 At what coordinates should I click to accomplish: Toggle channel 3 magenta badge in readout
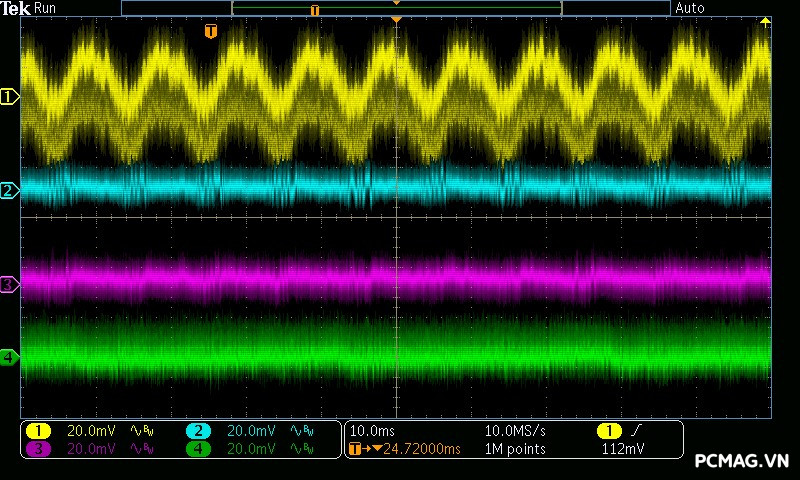(38, 449)
